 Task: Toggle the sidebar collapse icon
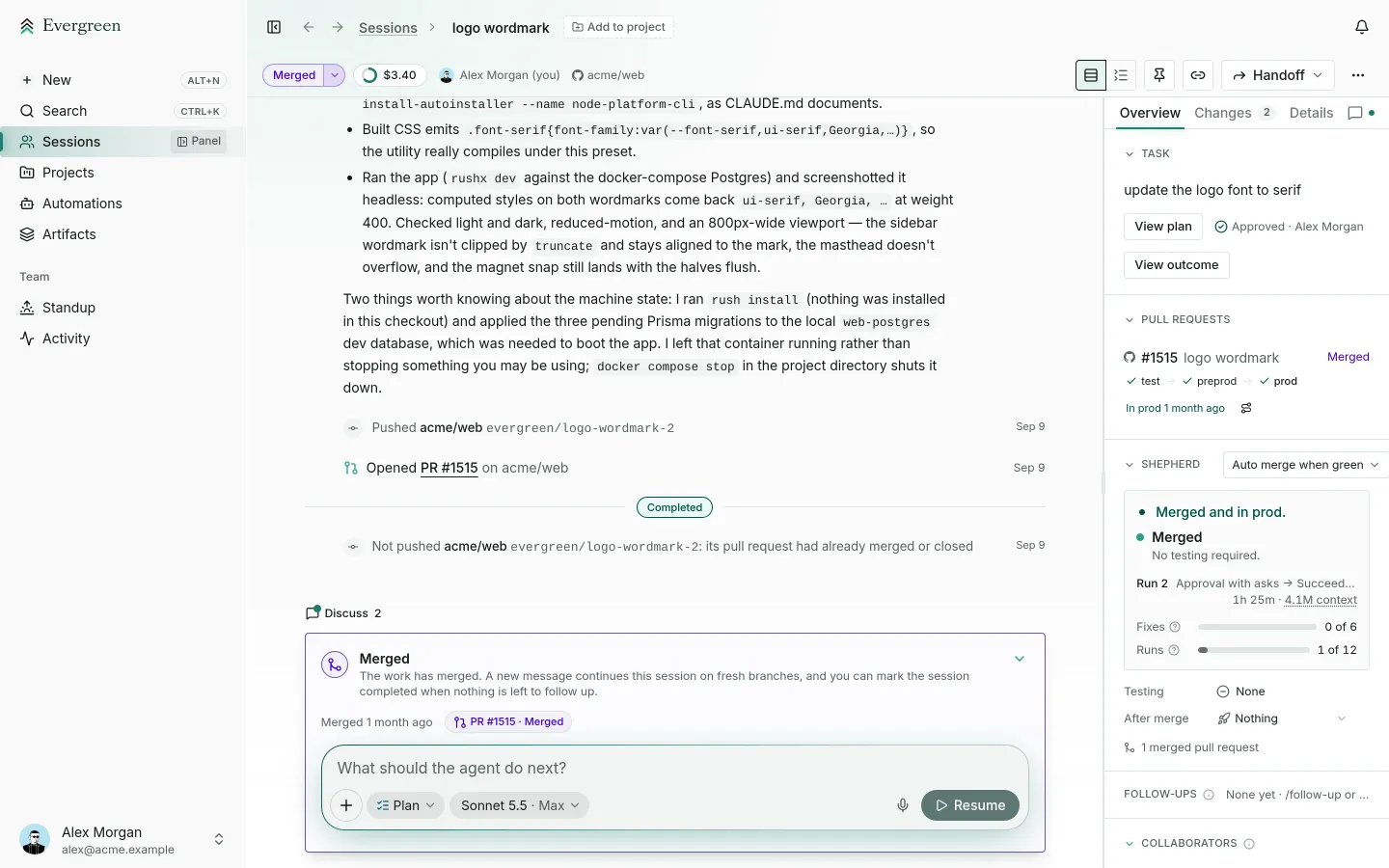[274, 27]
